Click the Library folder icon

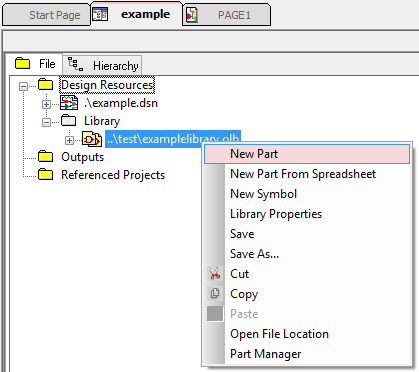[x=69, y=121]
